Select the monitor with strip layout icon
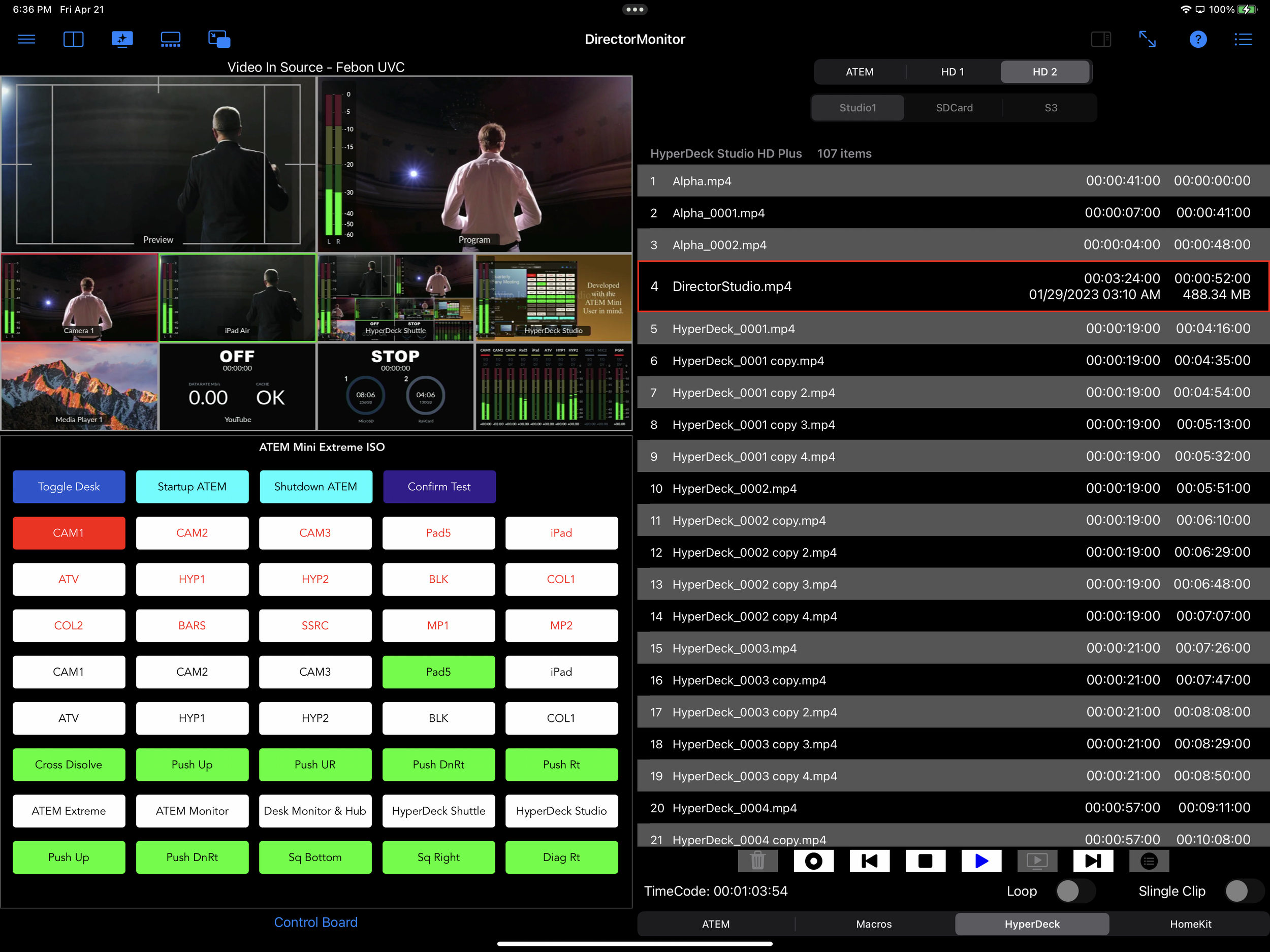 pos(171,39)
